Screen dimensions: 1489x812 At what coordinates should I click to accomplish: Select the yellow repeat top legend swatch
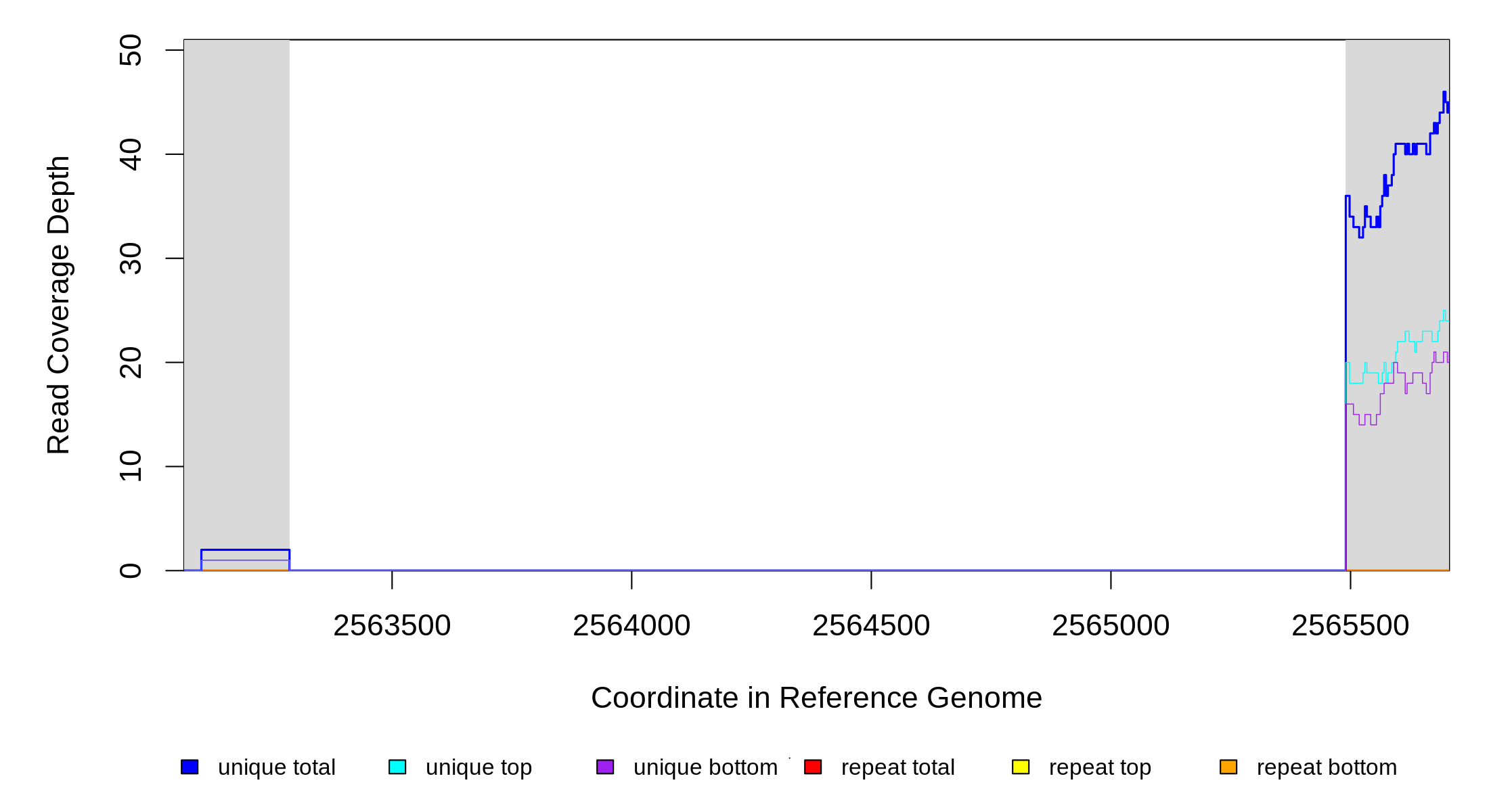click(1021, 767)
